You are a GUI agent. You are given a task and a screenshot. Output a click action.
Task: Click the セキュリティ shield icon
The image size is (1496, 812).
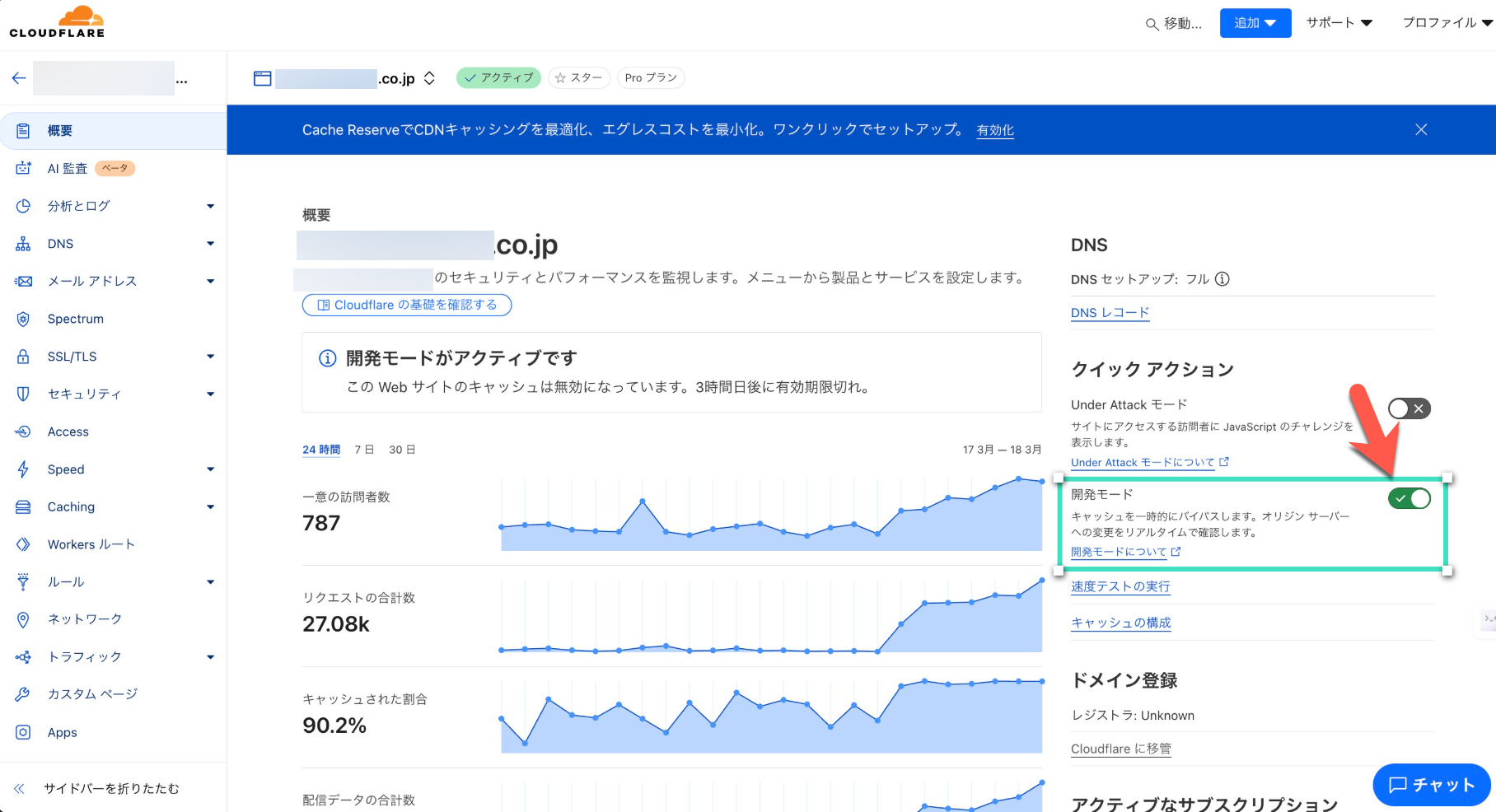coord(23,394)
